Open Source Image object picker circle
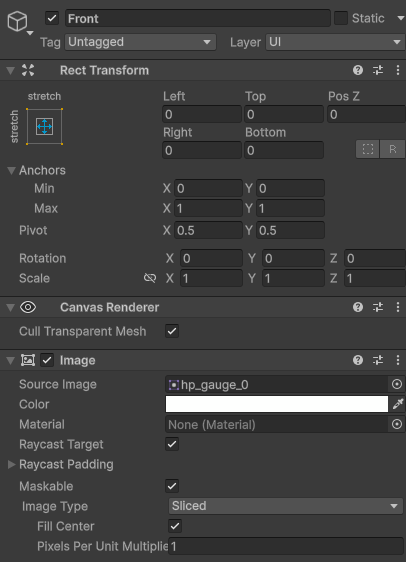 click(397, 384)
